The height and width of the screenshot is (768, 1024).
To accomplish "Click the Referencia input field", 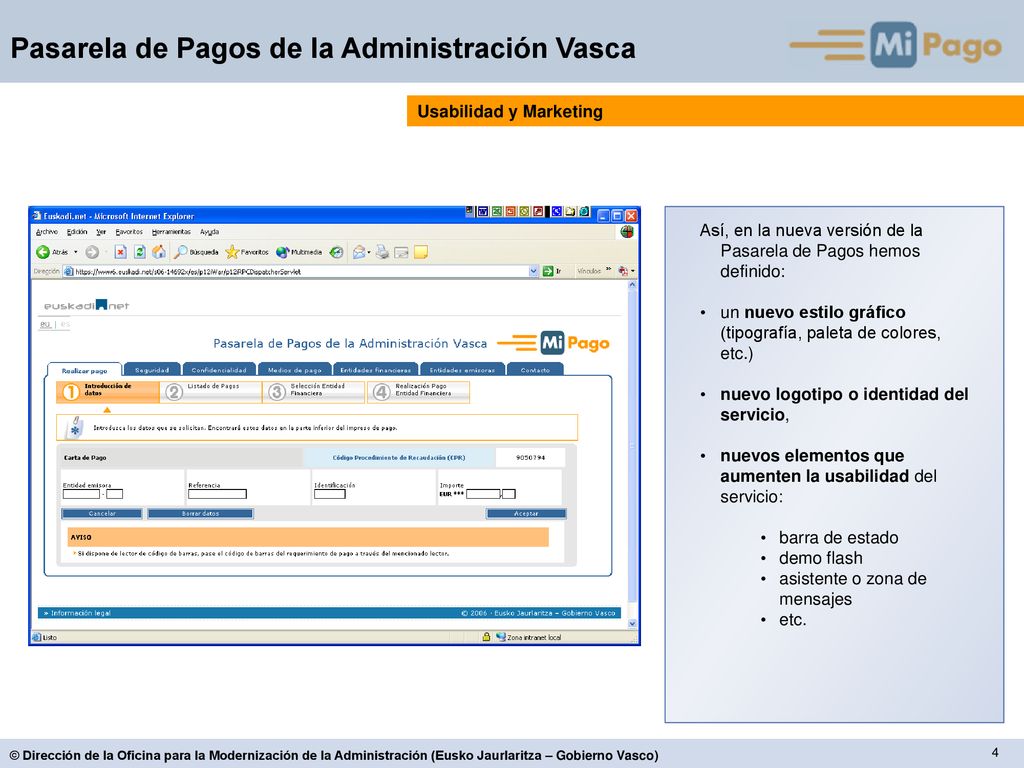I will tap(217, 494).
